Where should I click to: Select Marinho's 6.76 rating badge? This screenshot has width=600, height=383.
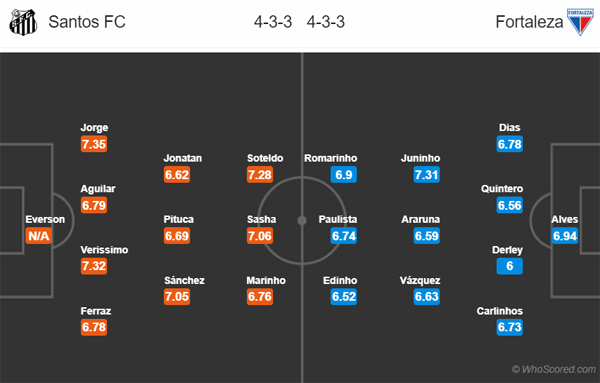tap(260, 297)
